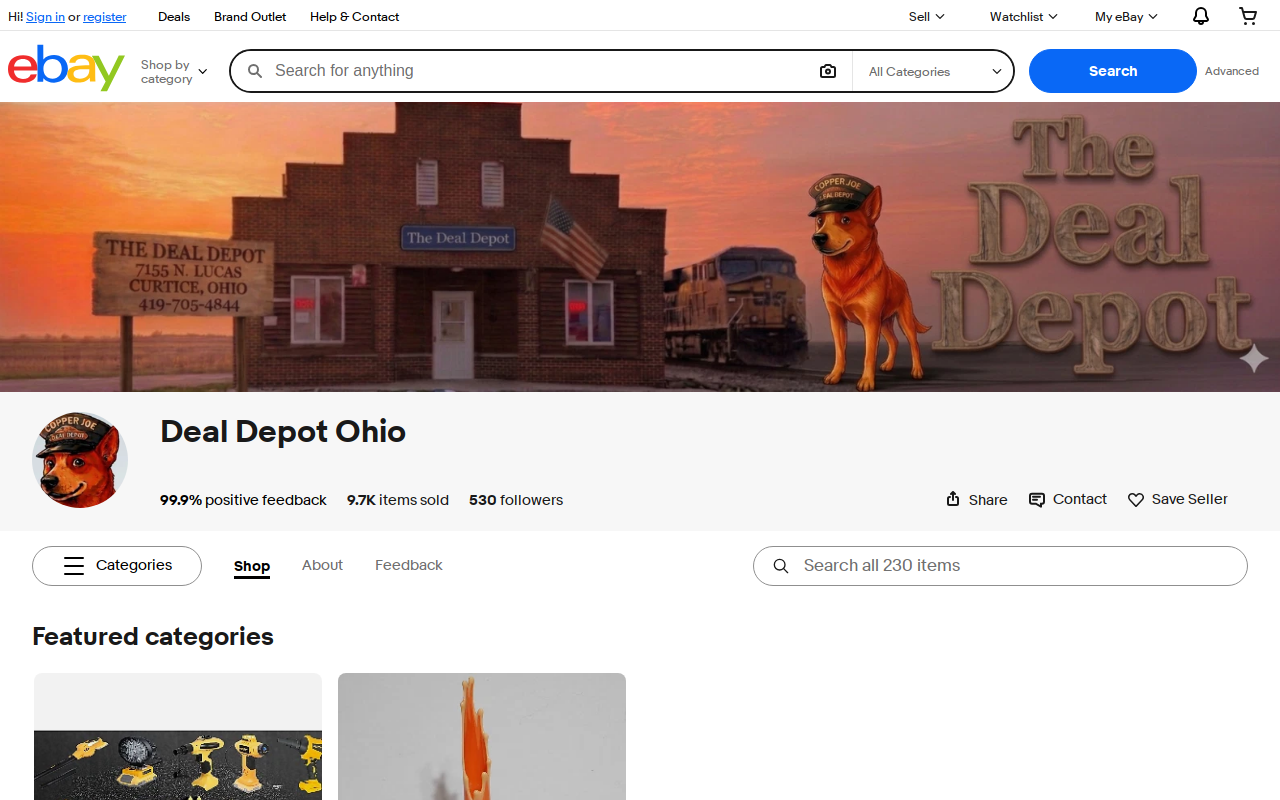The image size is (1280, 800).
Task: Click the 530 followers text
Action: [516, 500]
